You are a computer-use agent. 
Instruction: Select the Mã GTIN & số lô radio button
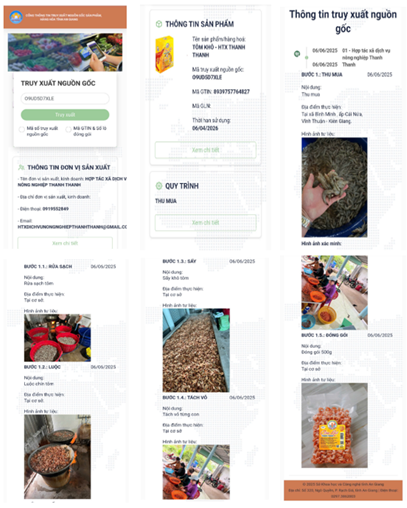[68, 129]
